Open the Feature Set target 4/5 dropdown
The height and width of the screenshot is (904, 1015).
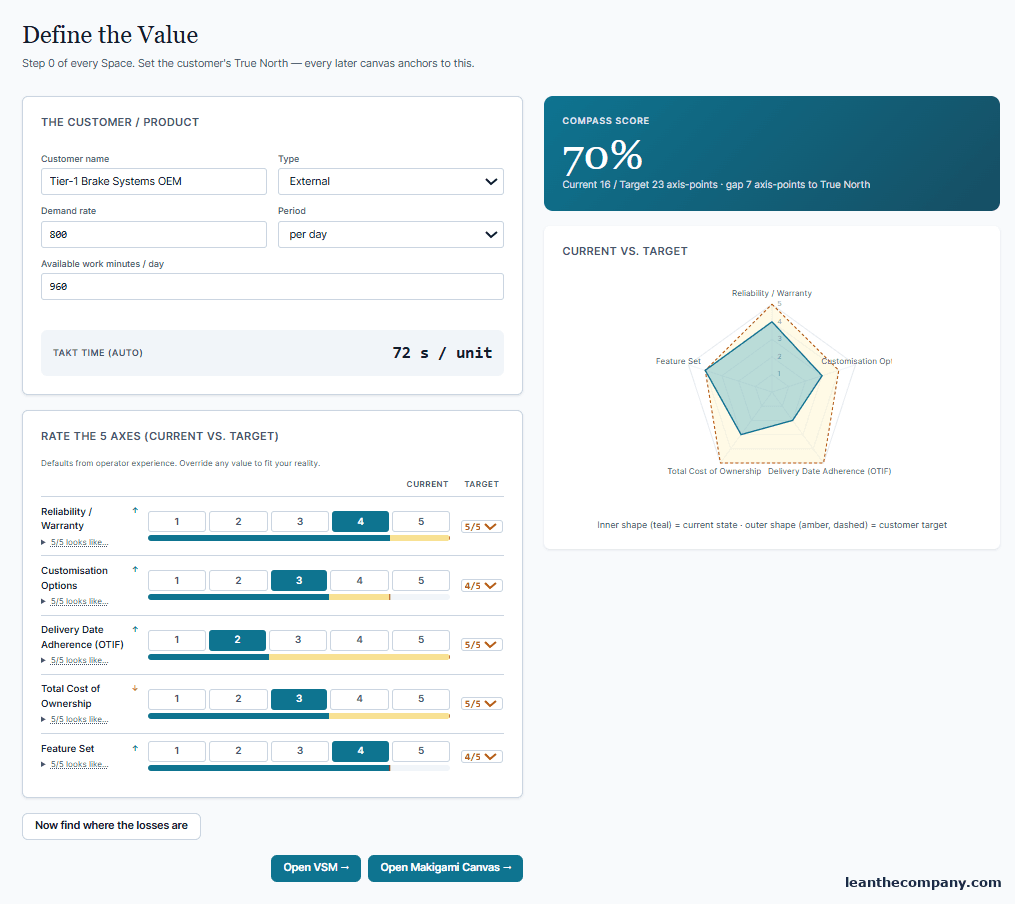click(482, 756)
